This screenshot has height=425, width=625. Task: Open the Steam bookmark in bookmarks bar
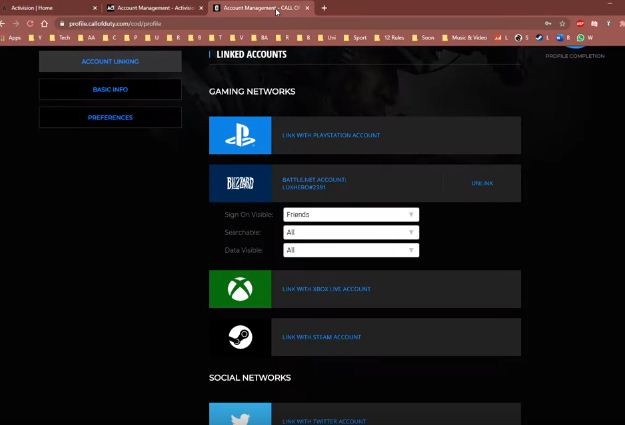coord(542,38)
